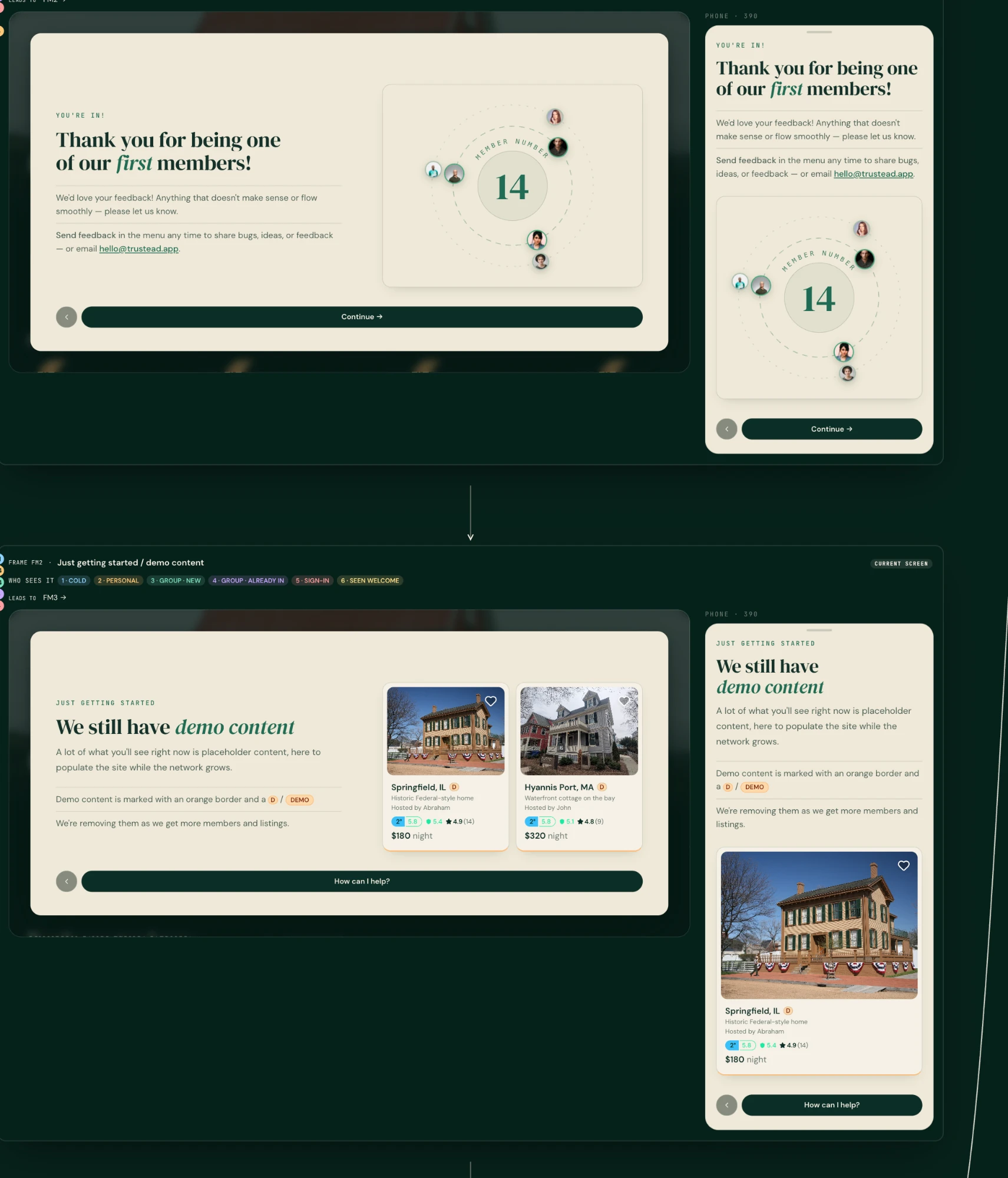Click the drag handle atop phone demo-content sheet
The image size is (1008, 1178).
click(x=819, y=630)
